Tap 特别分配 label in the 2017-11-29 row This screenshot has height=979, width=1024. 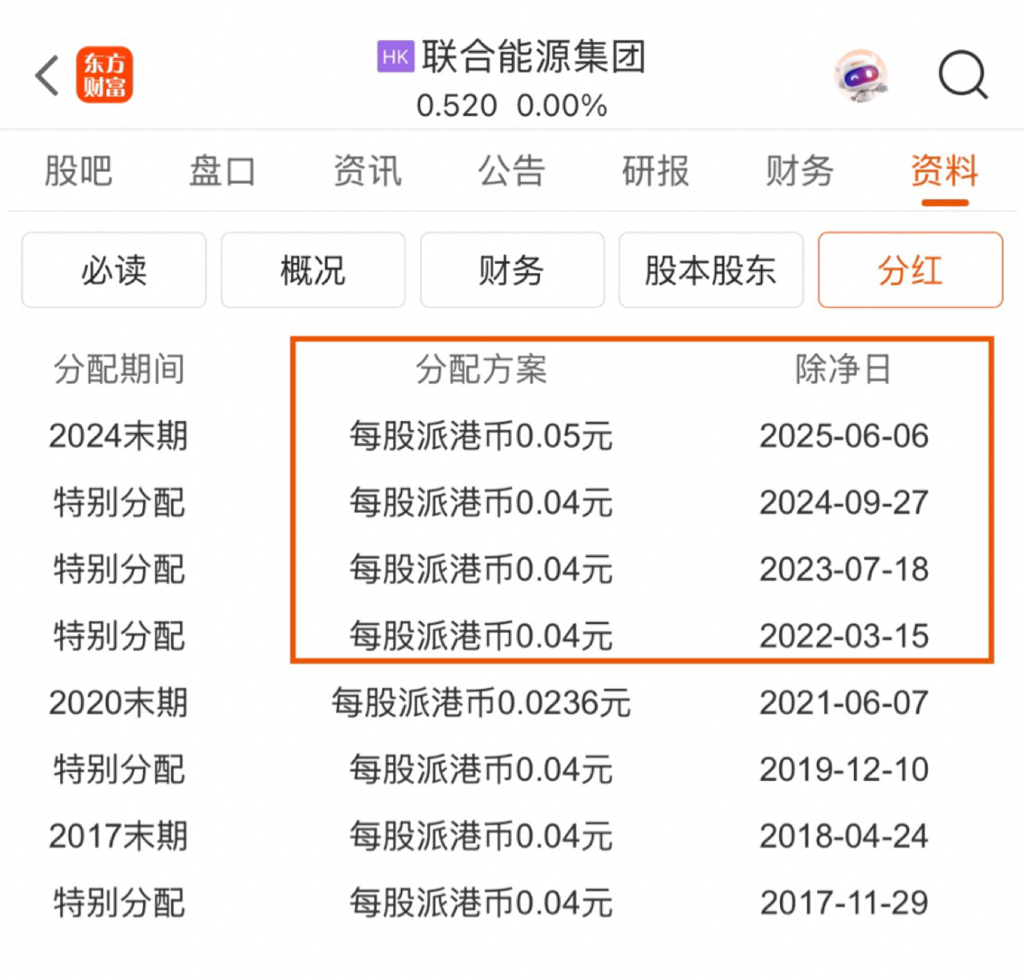(119, 903)
